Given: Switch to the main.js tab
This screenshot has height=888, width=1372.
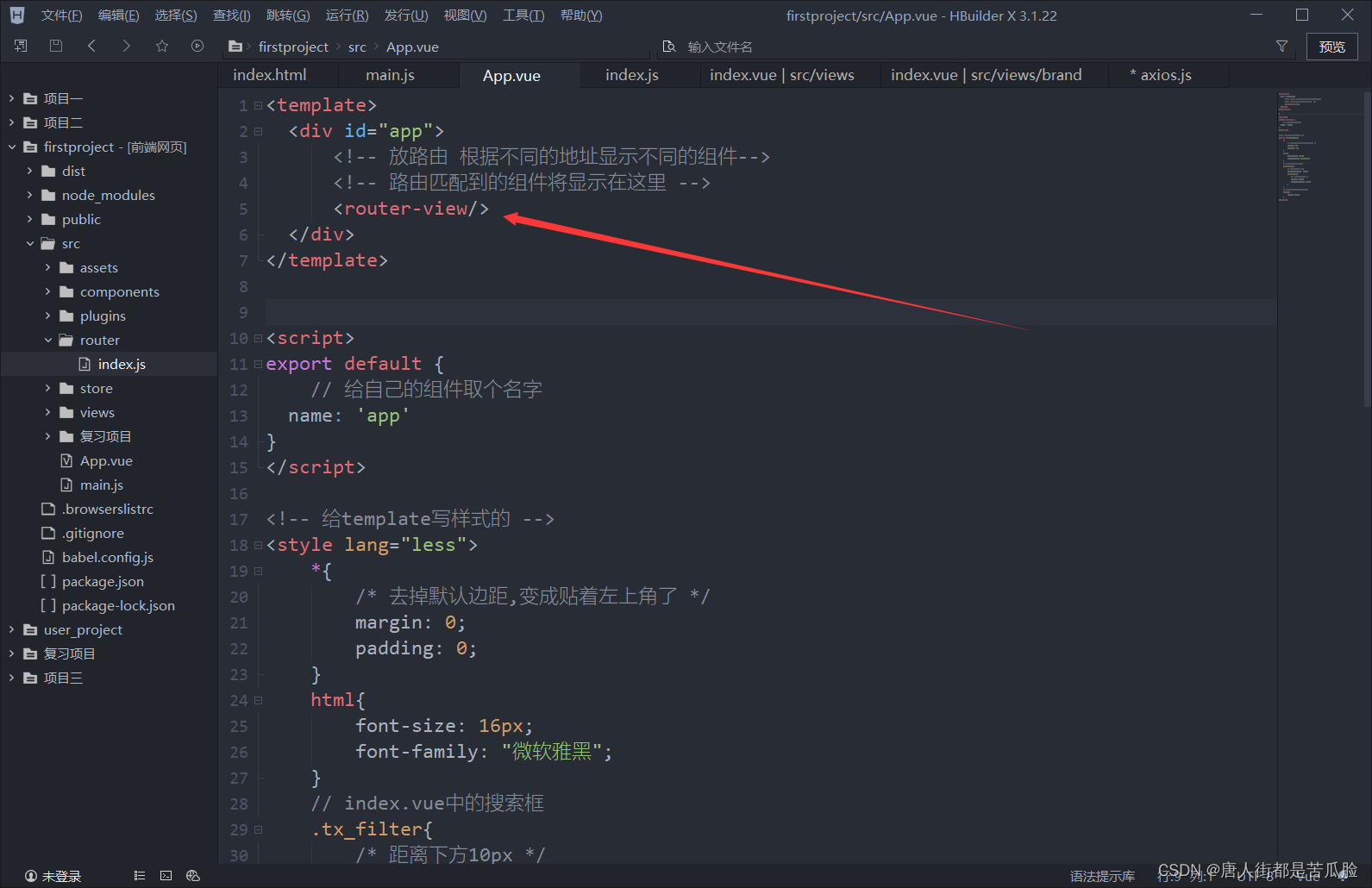Looking at the screenshot, I should coord(390,75).
